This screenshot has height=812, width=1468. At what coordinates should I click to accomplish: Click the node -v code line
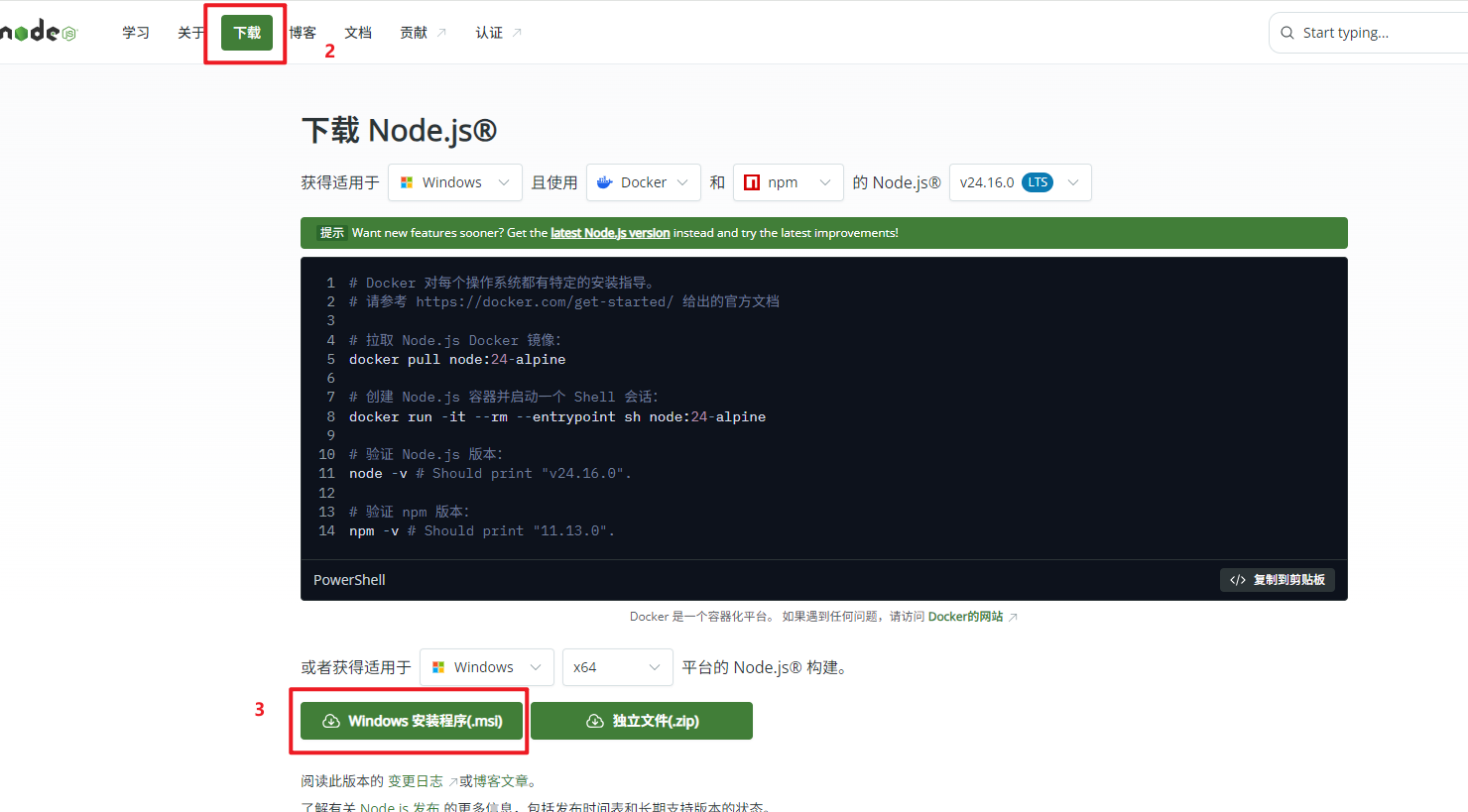(490, 474)
